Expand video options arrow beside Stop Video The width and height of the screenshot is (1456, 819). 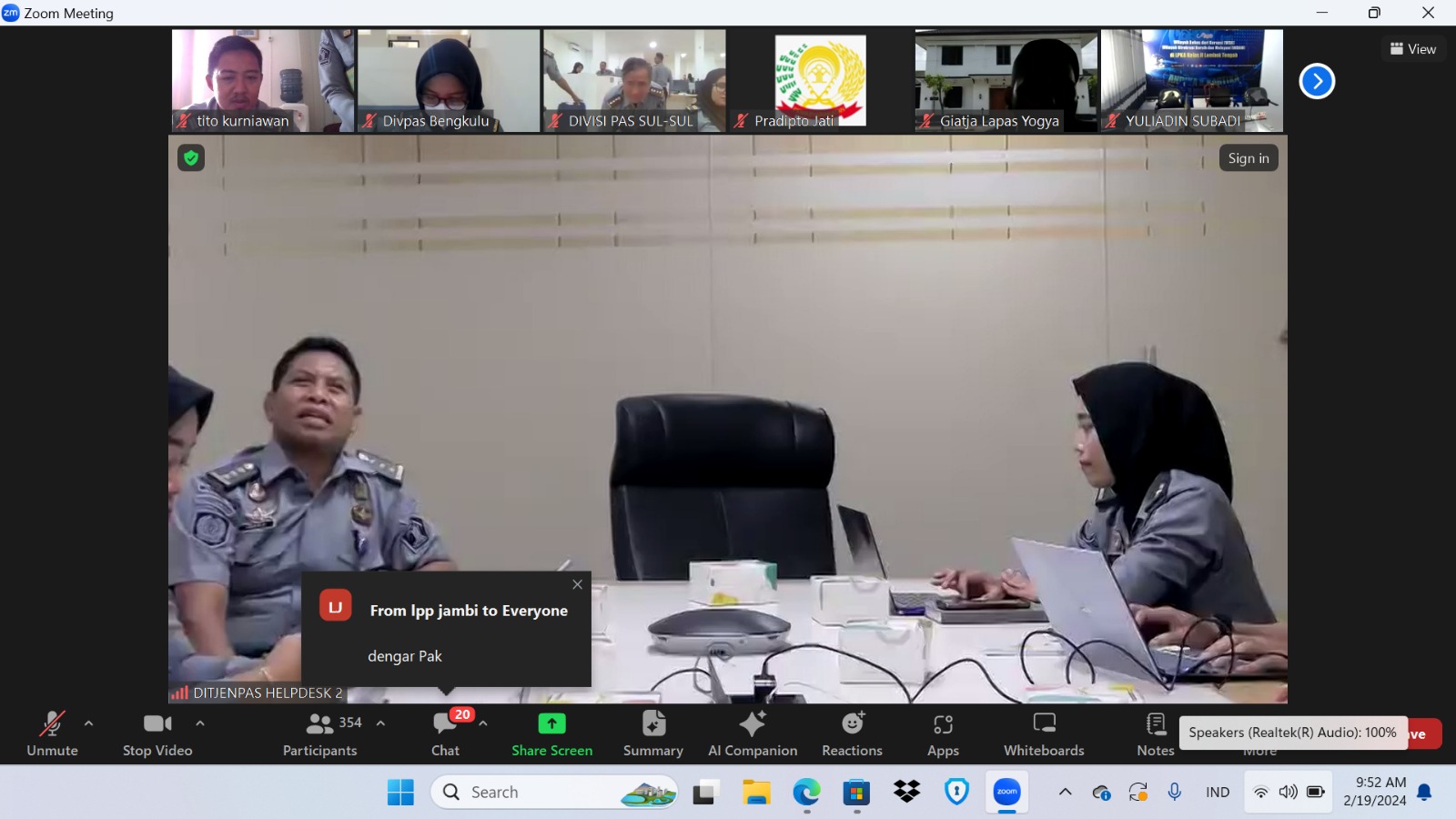pos(200,723)
